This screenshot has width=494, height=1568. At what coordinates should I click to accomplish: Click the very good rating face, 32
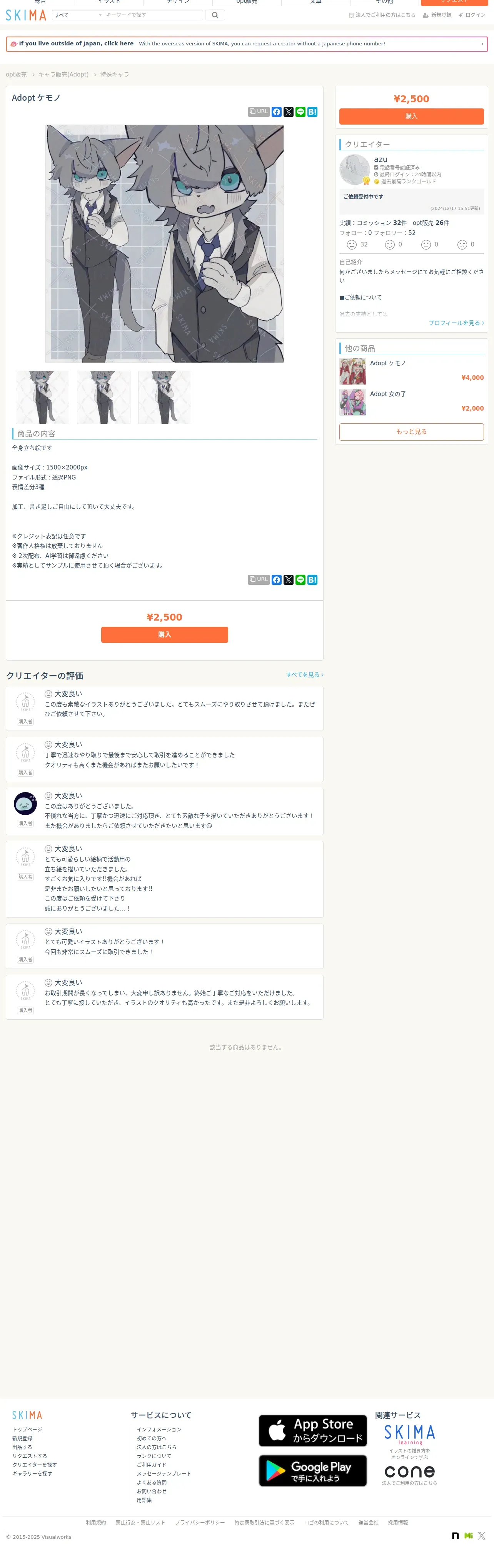[x=352, y=245]
